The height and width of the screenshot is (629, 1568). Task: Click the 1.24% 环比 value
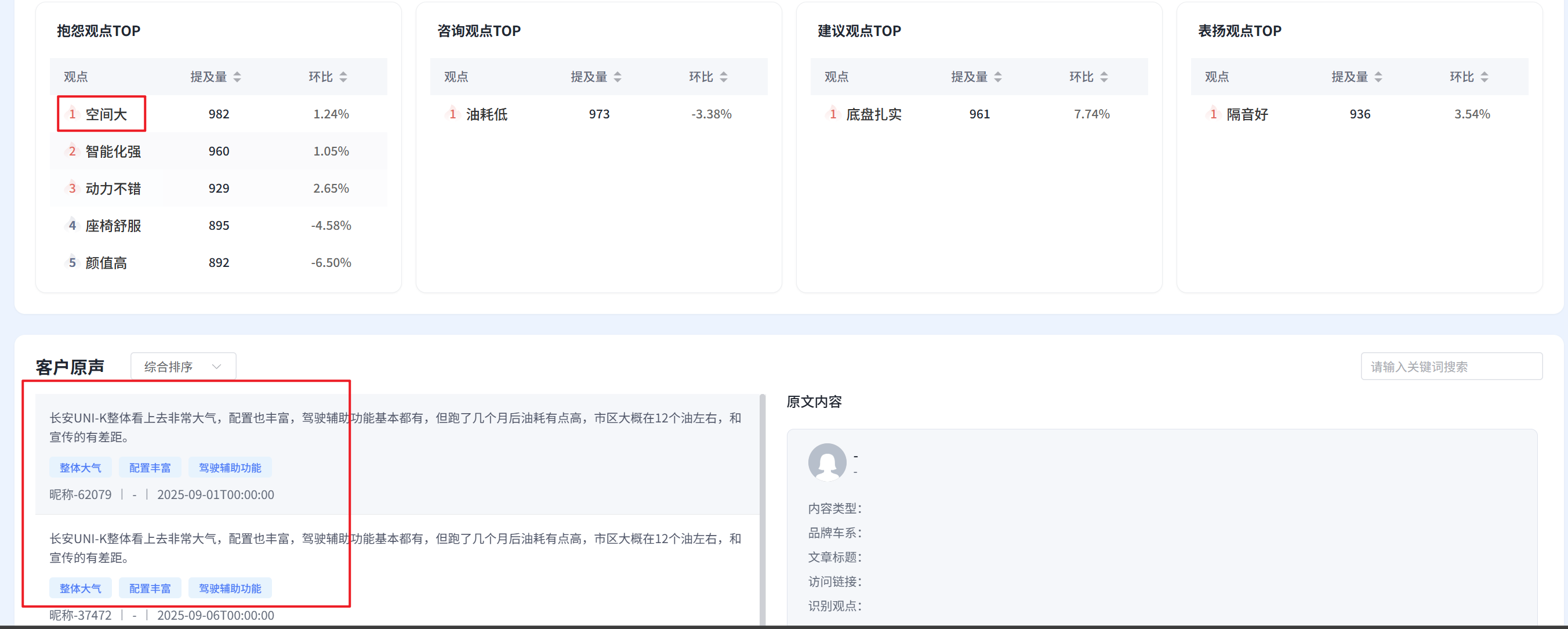click(x=331, y=114)
